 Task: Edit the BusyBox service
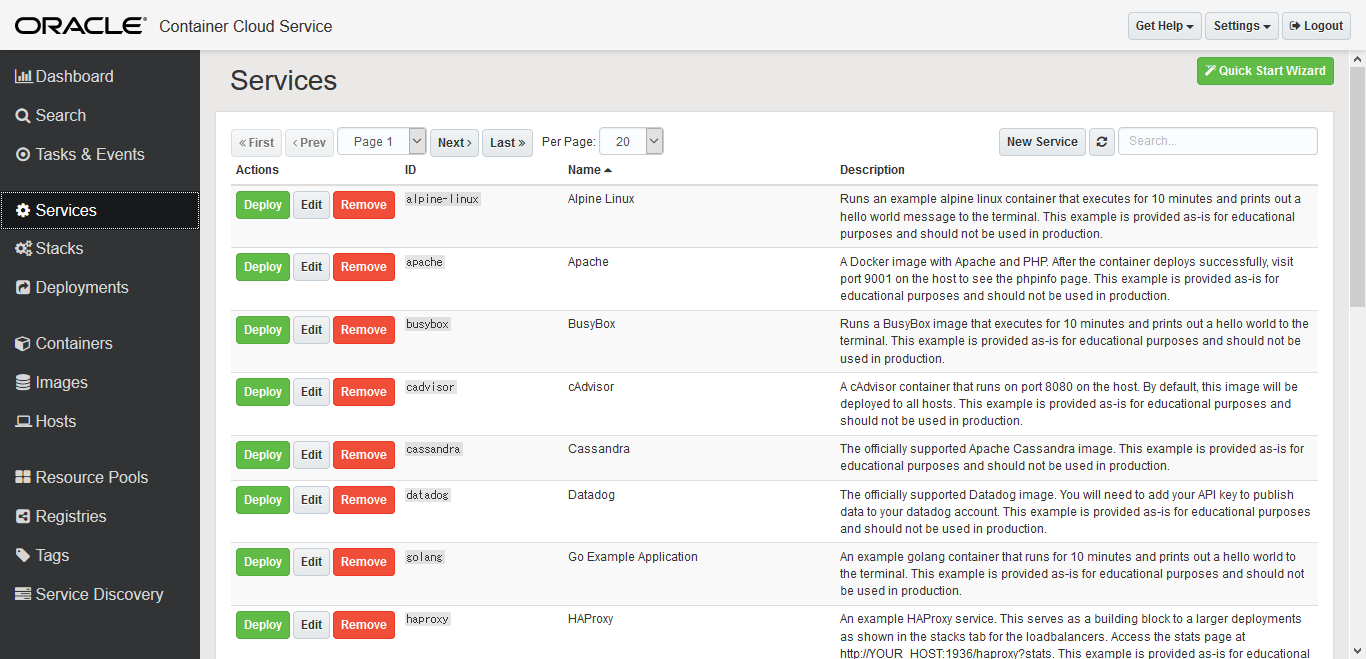pyautogui.click(x=312, y=330)
